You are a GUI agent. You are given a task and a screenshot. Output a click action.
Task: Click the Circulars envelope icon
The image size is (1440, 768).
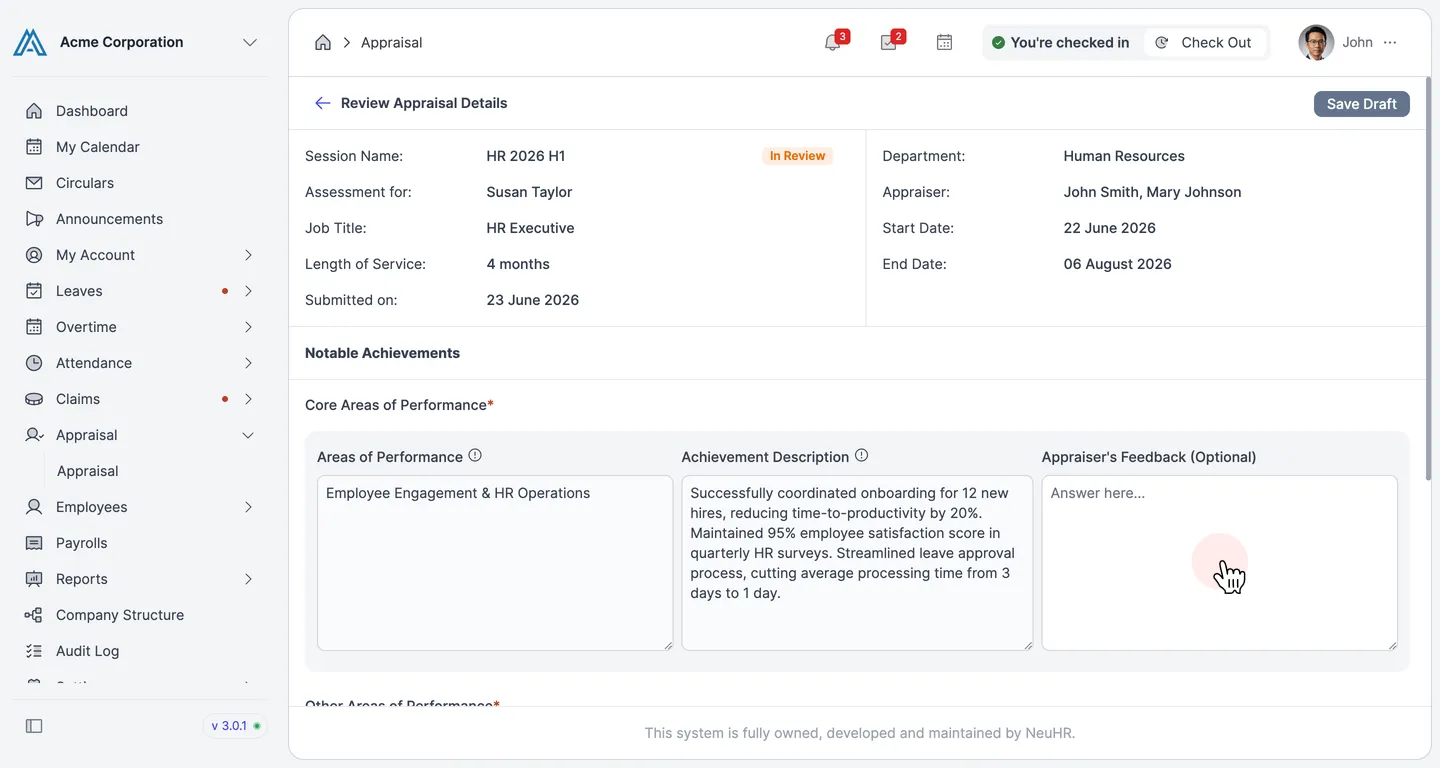pyautogui.click(x=34, y=183)
